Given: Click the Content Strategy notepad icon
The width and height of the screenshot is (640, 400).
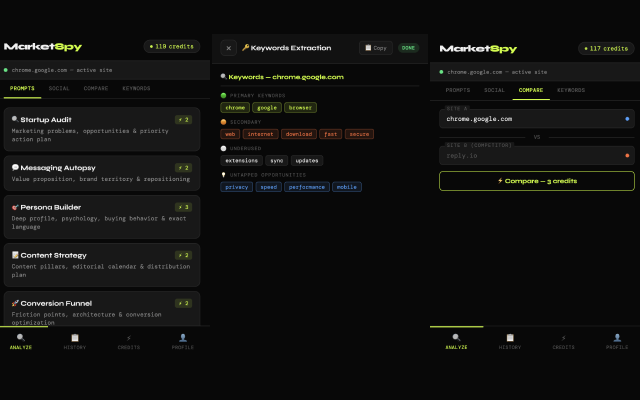Looking at the screenshot, I should tap(15, 255).
